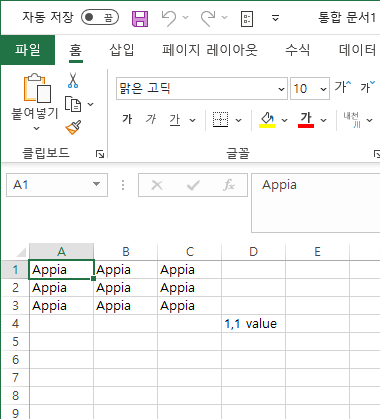Click the three-dot formula bar resize handle
Viewport: 380px width, 419px height.
coord(123,185)
